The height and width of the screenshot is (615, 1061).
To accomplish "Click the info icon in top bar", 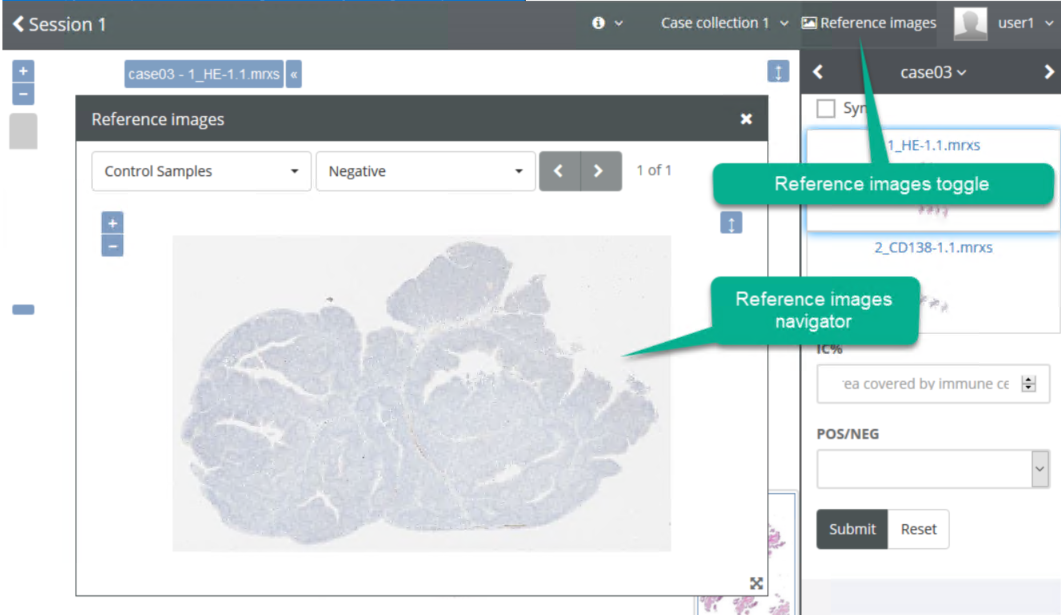I will pos(599,23).
